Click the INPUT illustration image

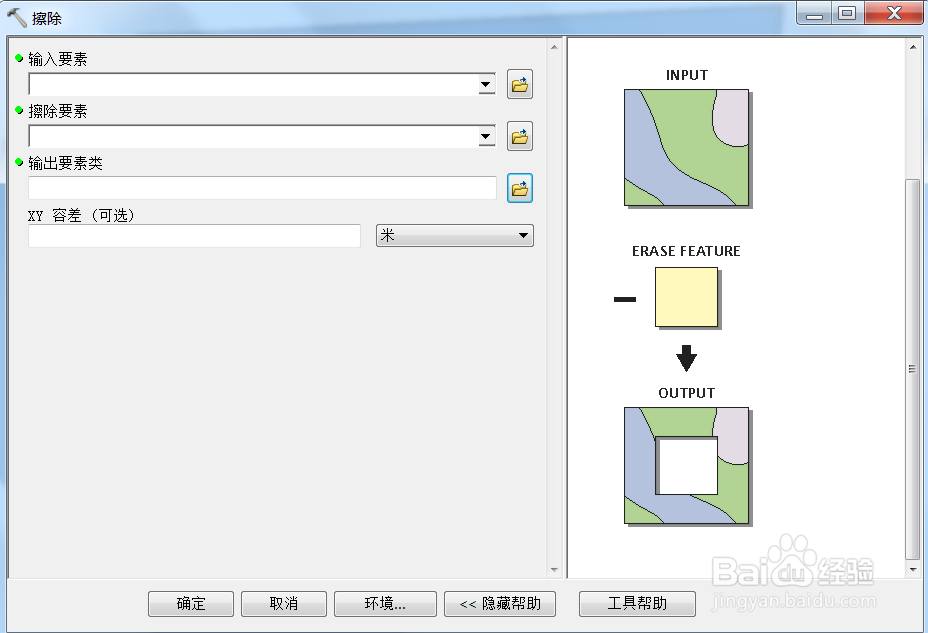(687, 148)
